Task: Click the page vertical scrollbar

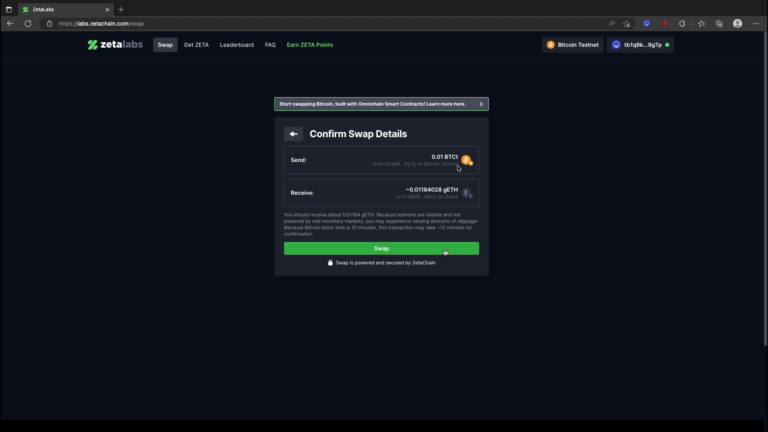Action: coord(766,189)
